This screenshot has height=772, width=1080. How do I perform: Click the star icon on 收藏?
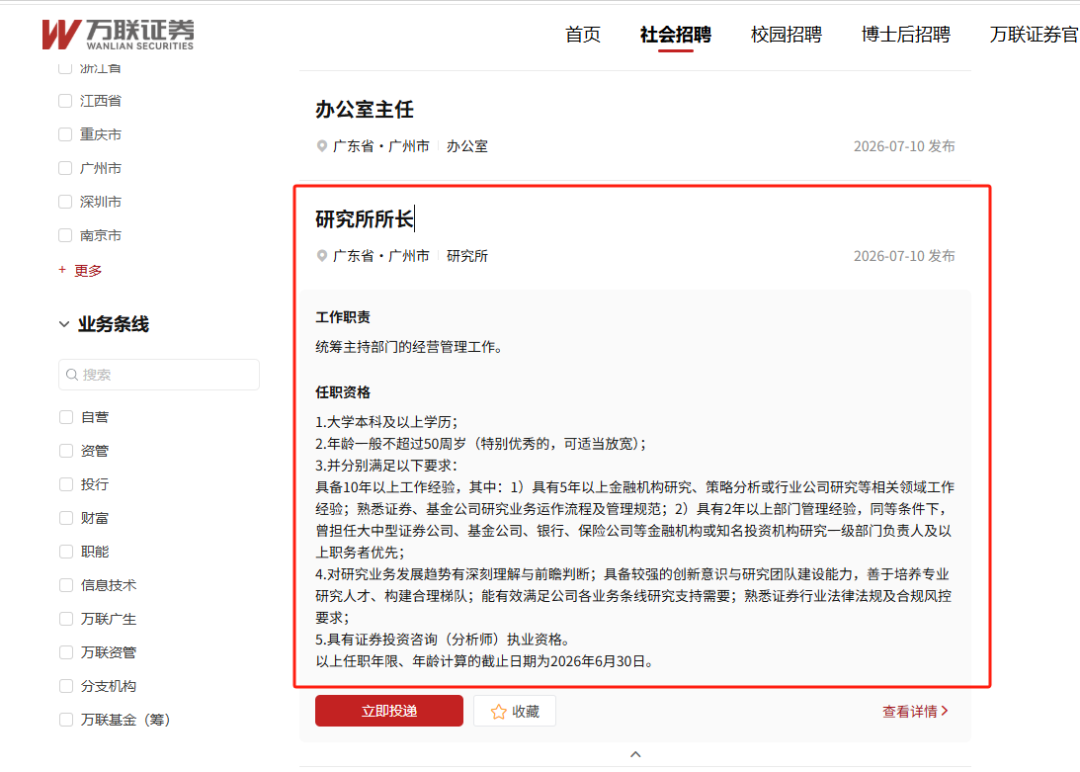[x=499, y=711]
